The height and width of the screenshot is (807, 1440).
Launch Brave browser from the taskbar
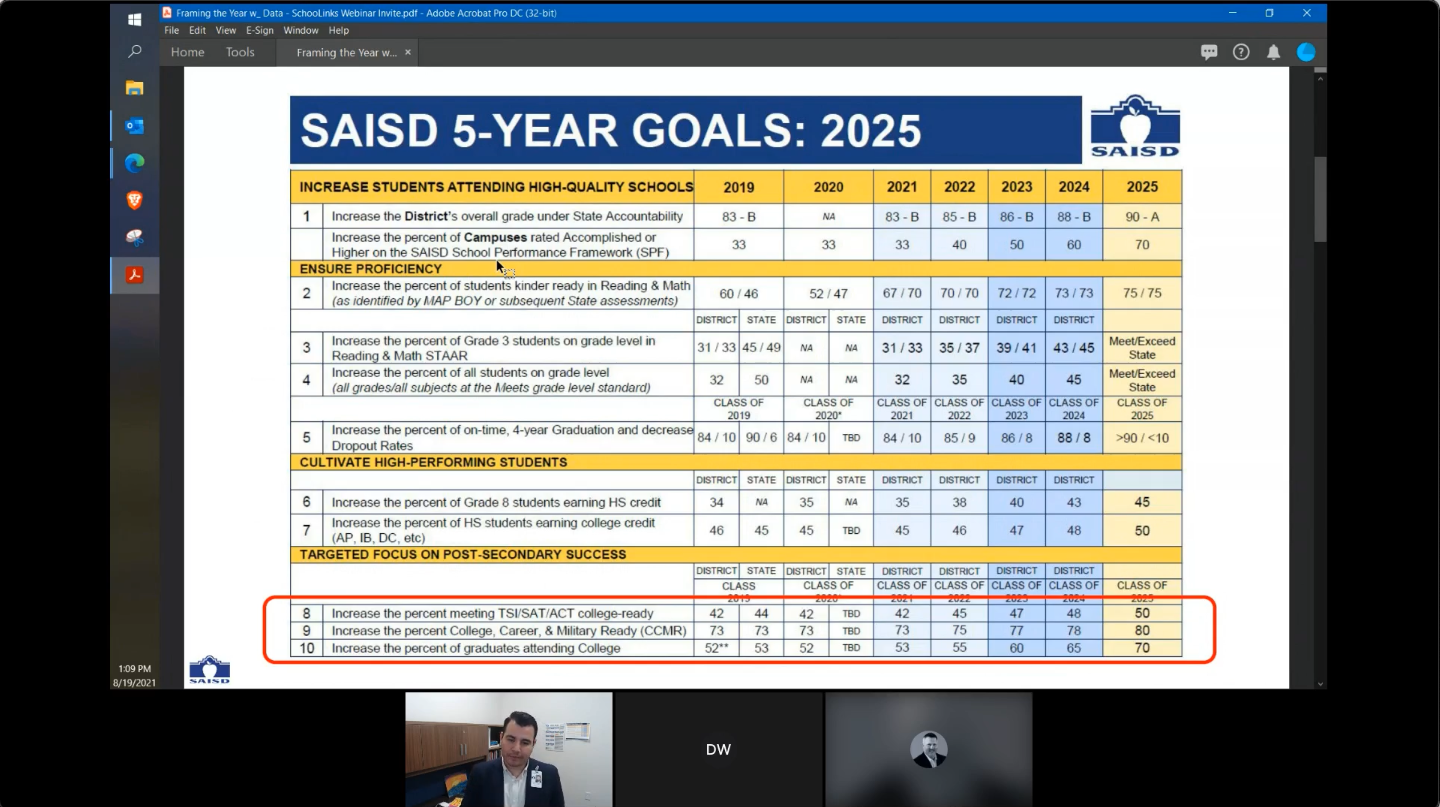tap(134, 200)
